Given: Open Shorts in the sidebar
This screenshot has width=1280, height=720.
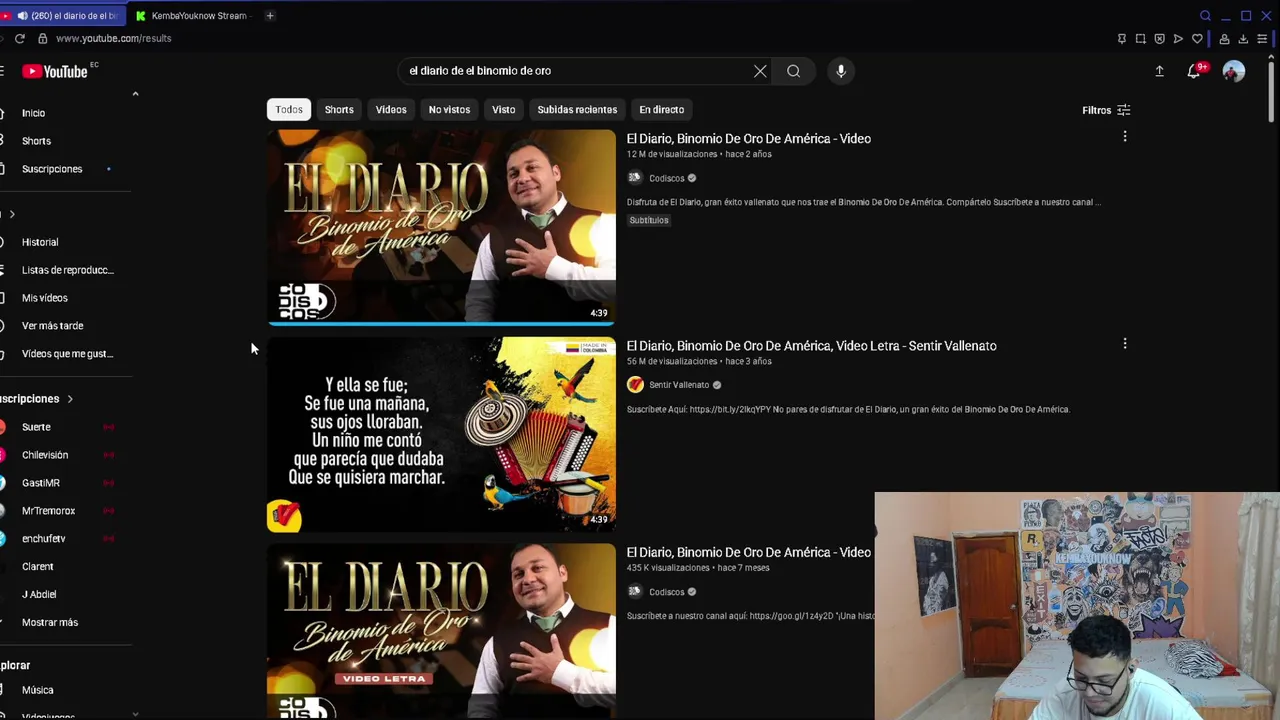Looking at the screenshot, I should [x=36, y=141].
